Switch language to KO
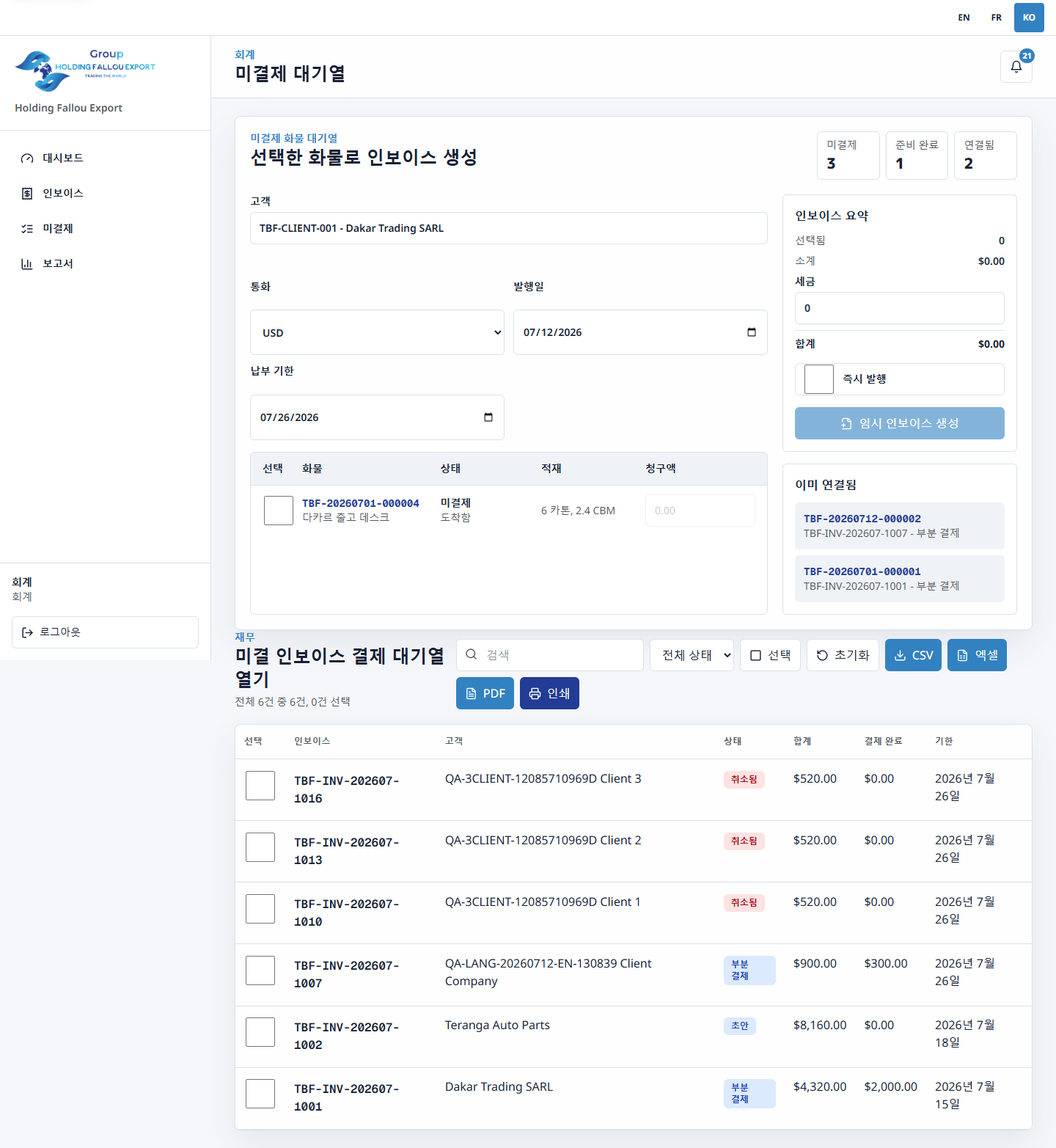1056x1148 pixels. 1029,18
